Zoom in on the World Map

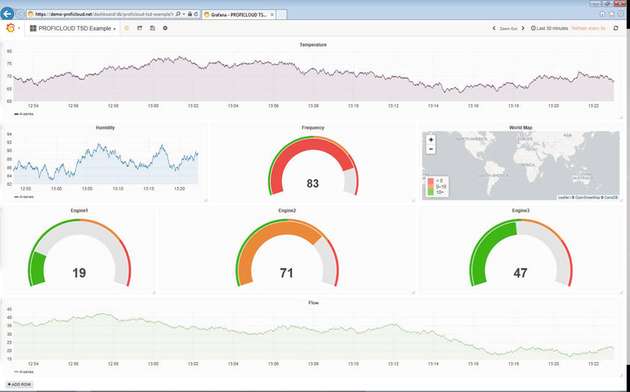431,140
